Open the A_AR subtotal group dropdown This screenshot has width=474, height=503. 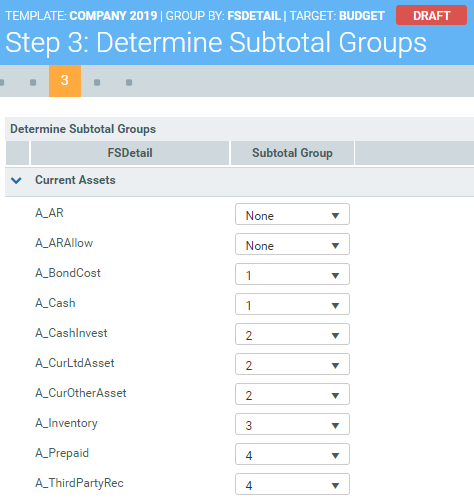292,214
